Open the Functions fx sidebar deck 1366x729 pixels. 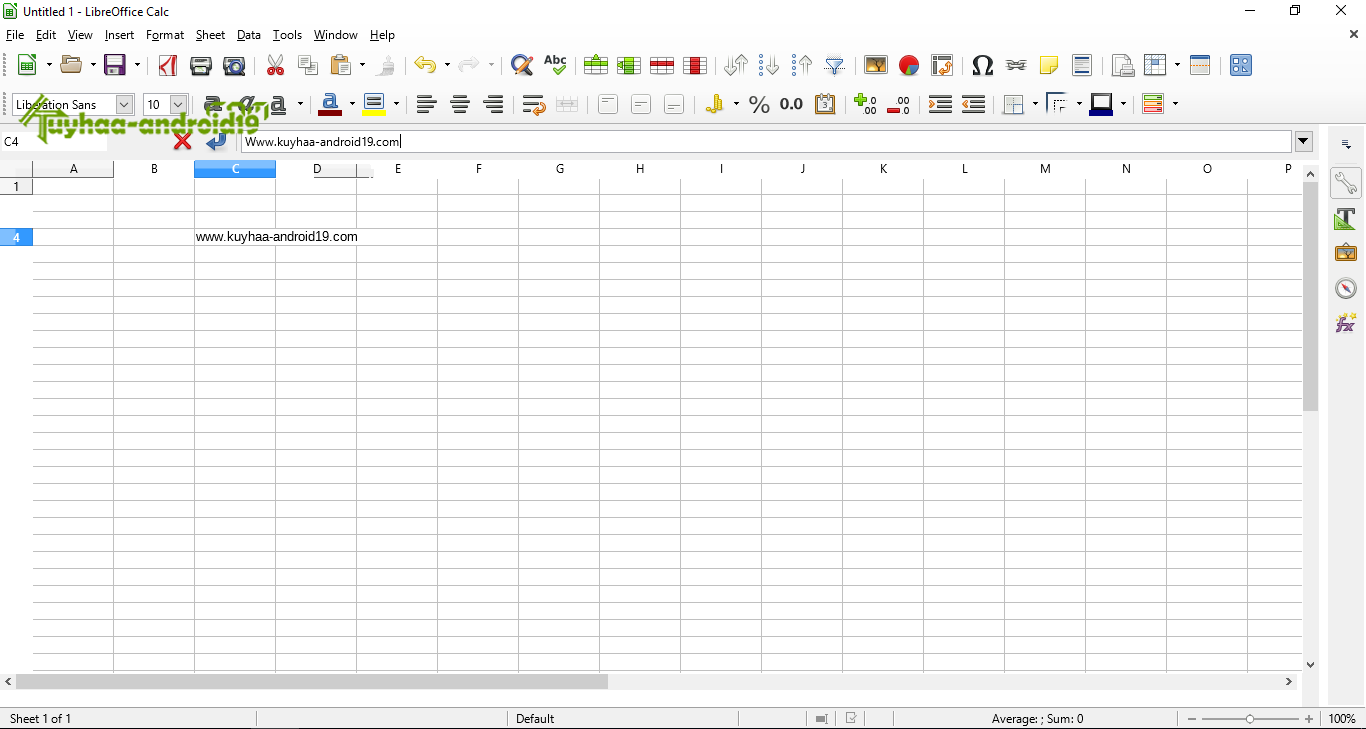coord(1345,323)
